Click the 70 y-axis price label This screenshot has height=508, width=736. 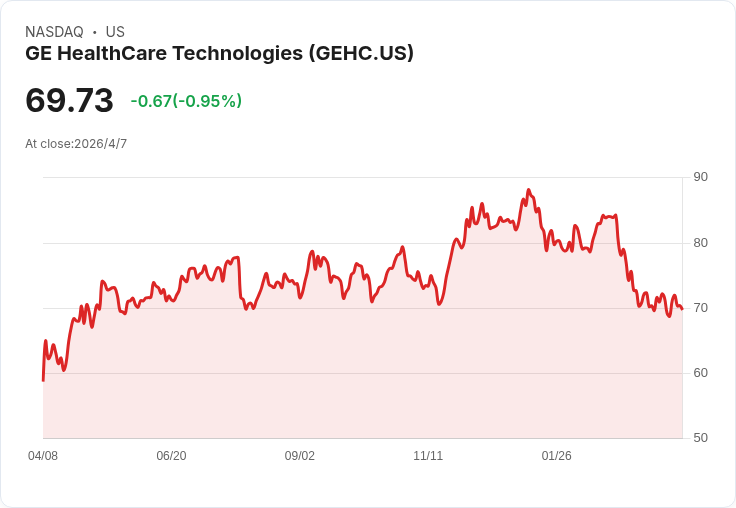(x=700, y=308)
